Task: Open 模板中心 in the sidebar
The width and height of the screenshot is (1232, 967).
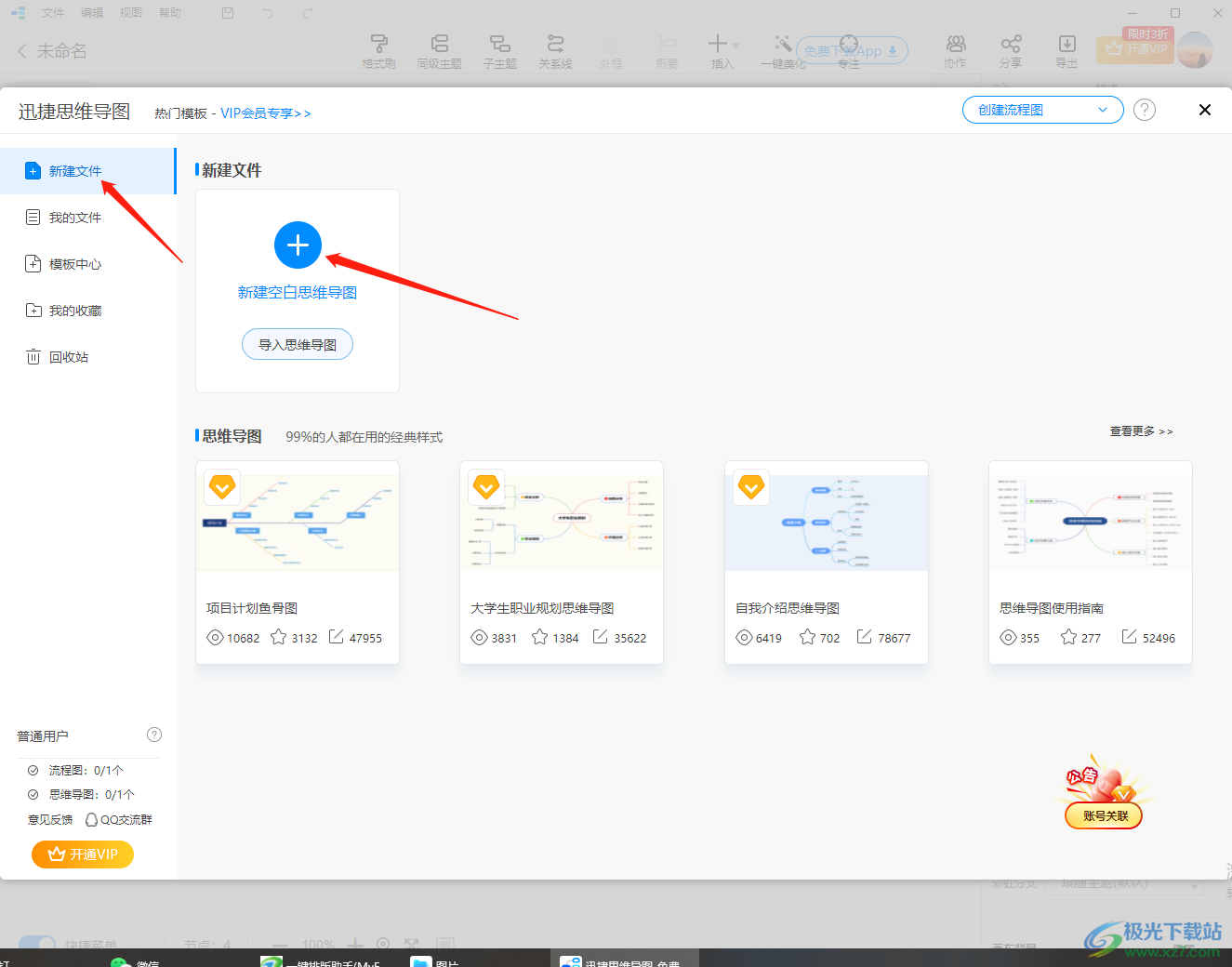Action: coord(87,264)
